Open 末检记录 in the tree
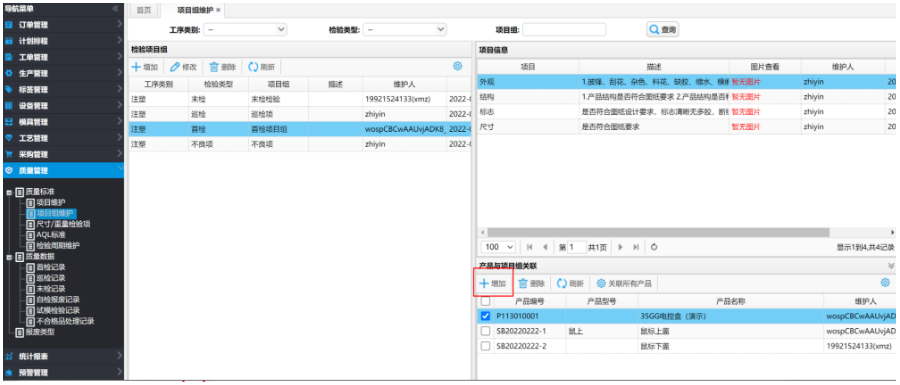Image resolution: width=900 pixels, height=385 pixels. pyautogui.click(x=51, y=289)
